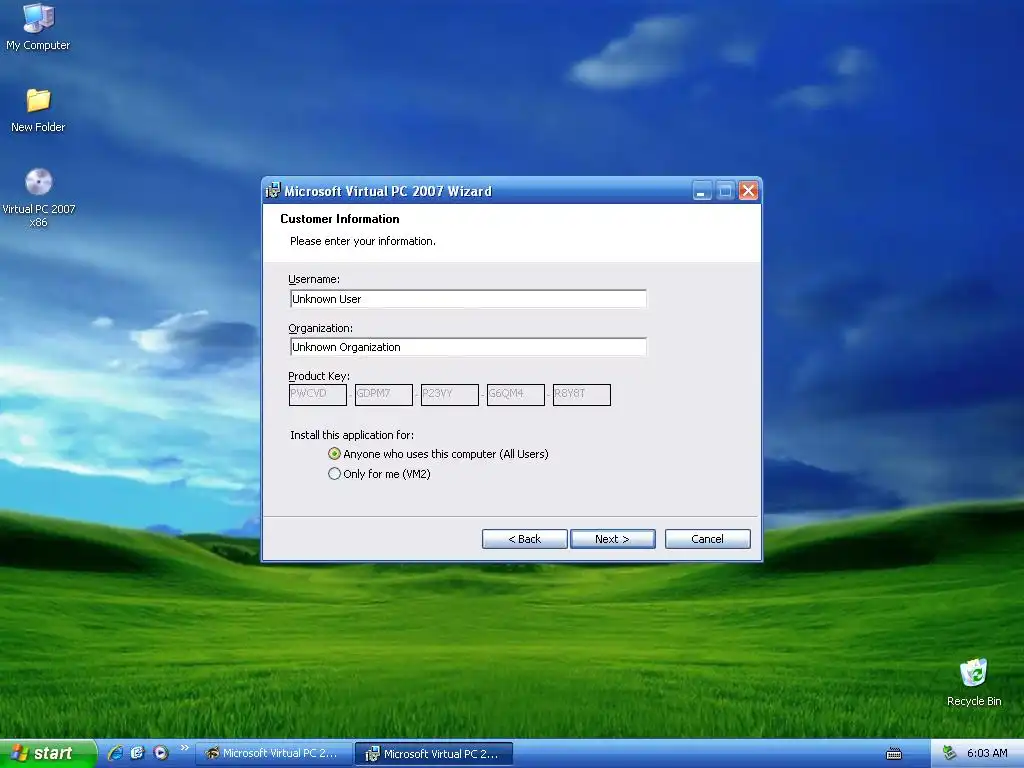Switch to second Microsoft Virtual PC taskbar button
1024x768 pixels.
click(434, 753)
